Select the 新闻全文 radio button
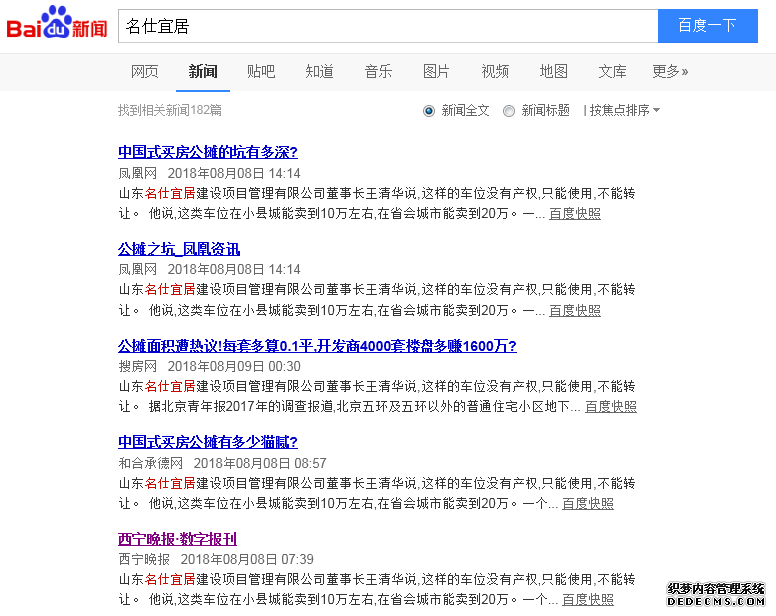Image resolution: width=776 pixels, height=616 pixels. click(x=429, y=111)
